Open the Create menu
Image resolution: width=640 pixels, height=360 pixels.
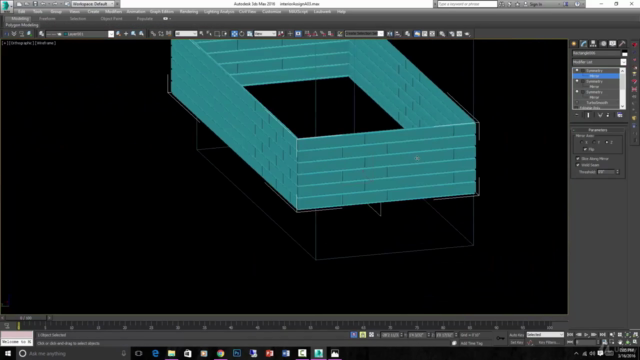pos(93,12)
